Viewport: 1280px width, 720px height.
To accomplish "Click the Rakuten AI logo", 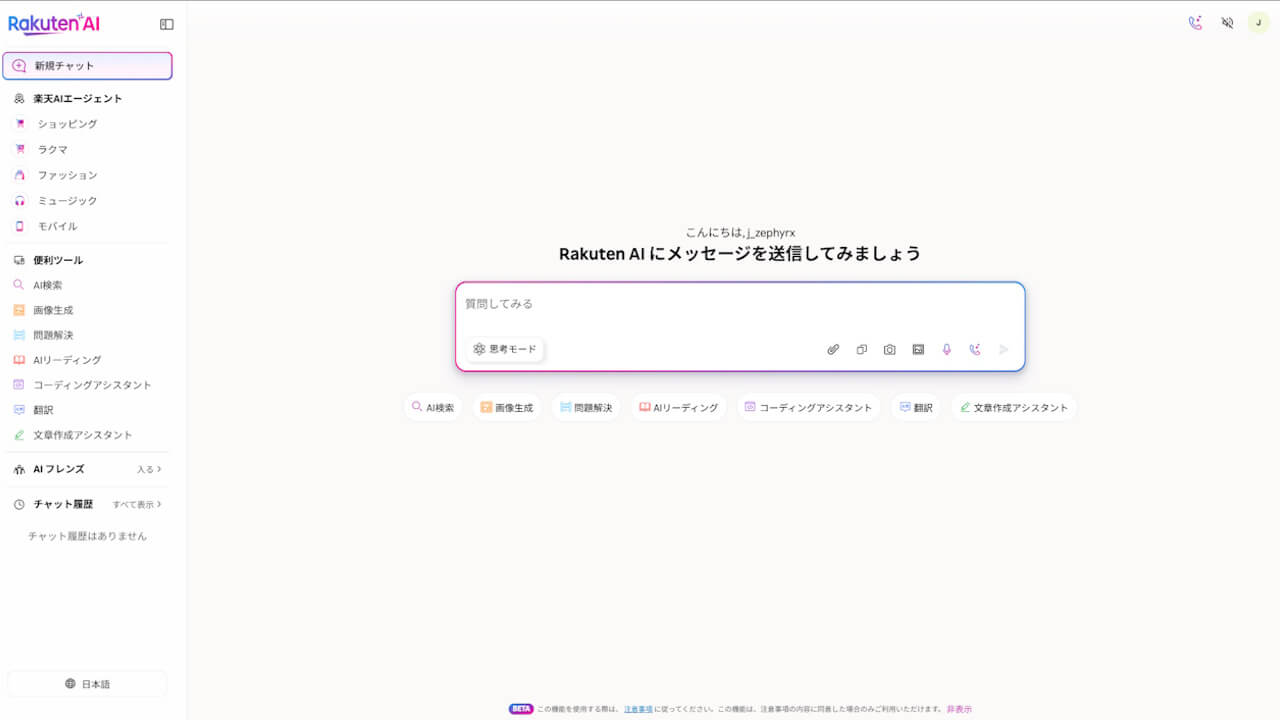I will (55, 24).
